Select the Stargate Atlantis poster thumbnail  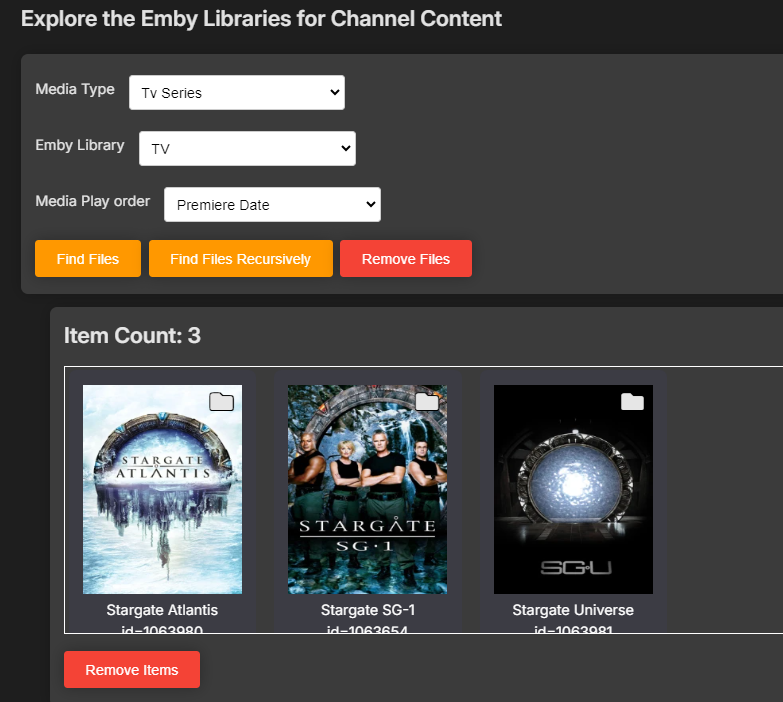[x=162, y=489]
